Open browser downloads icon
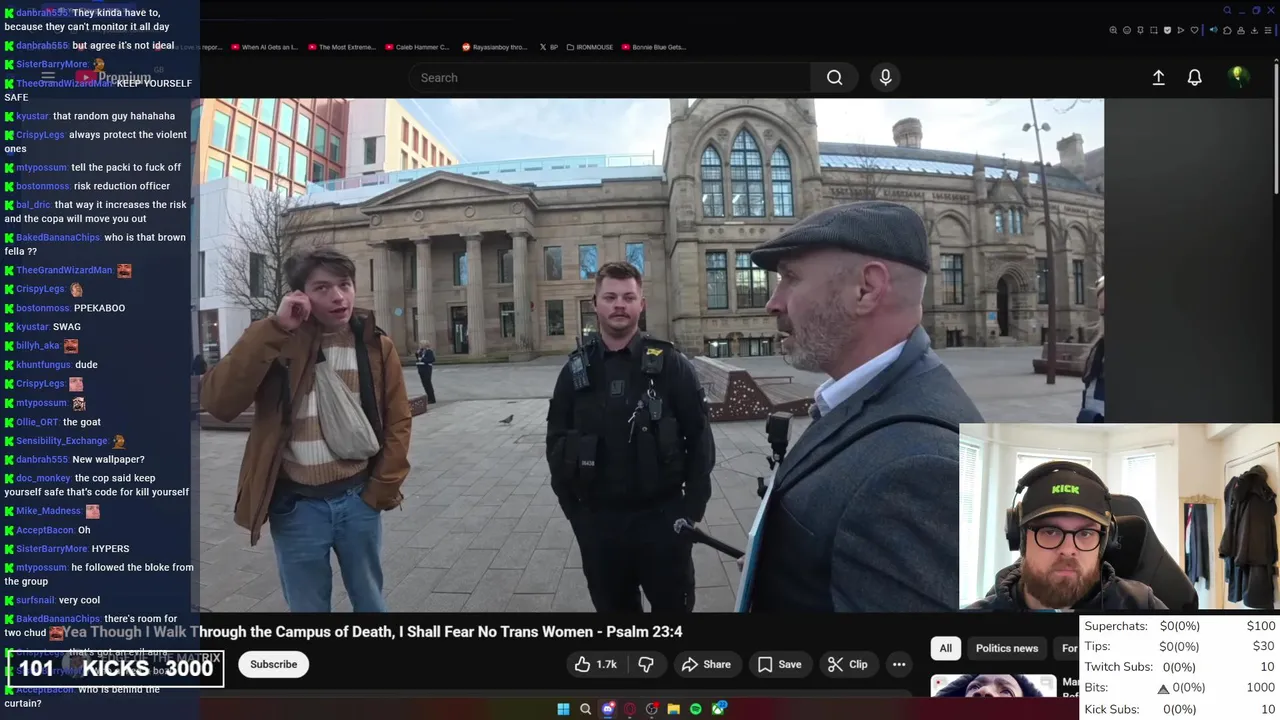This screenshot has height=720, width=1280. click(1254, 30)
